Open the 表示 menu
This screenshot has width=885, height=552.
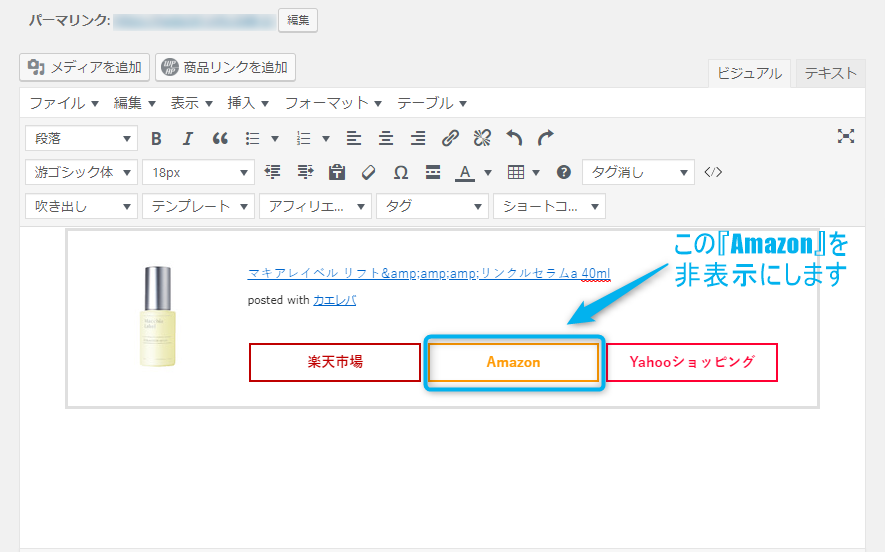click(x=191, y=103)
